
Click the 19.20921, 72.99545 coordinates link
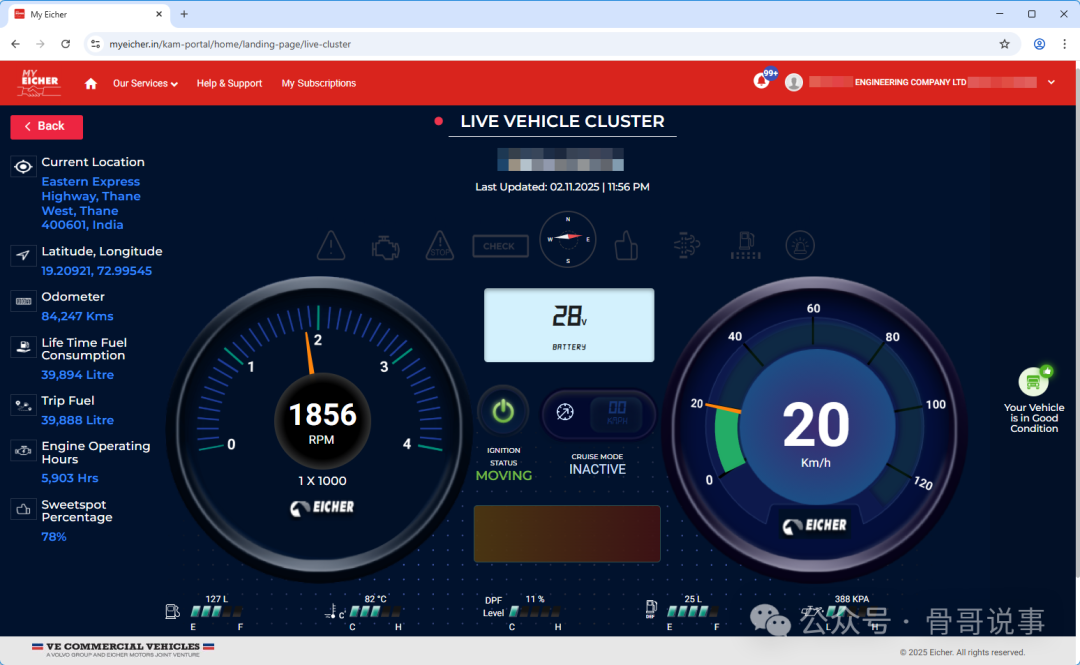pyautogui.click(x=96, y=271)
